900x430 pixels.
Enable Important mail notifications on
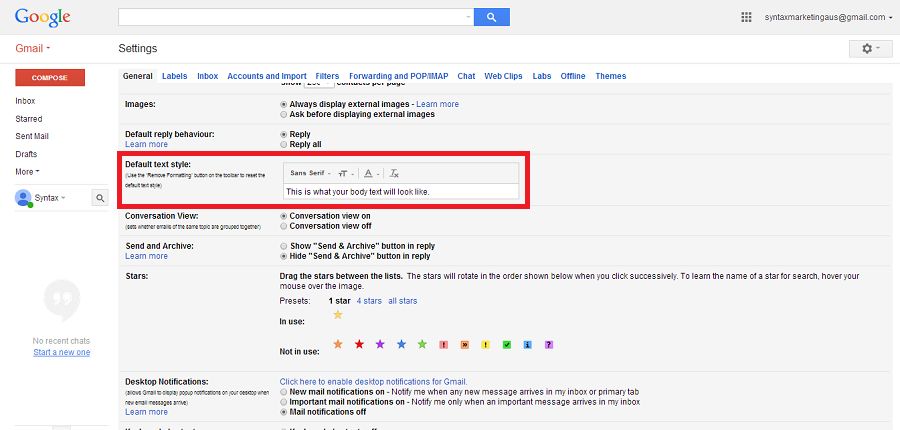click(284, 402)
